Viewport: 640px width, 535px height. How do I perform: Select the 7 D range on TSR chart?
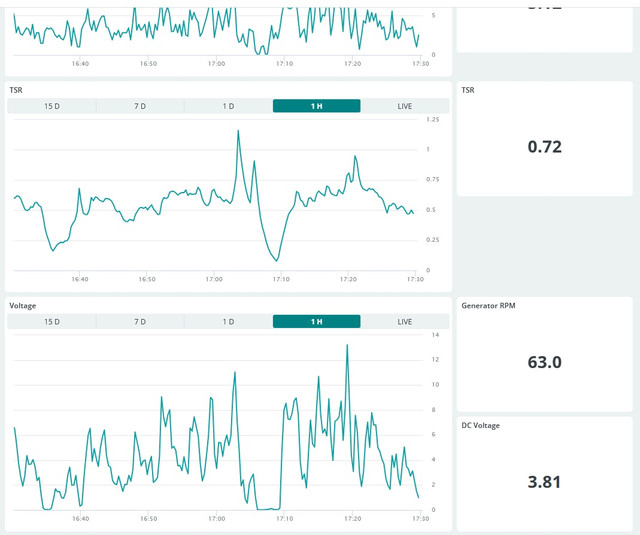tap(140, 106)
